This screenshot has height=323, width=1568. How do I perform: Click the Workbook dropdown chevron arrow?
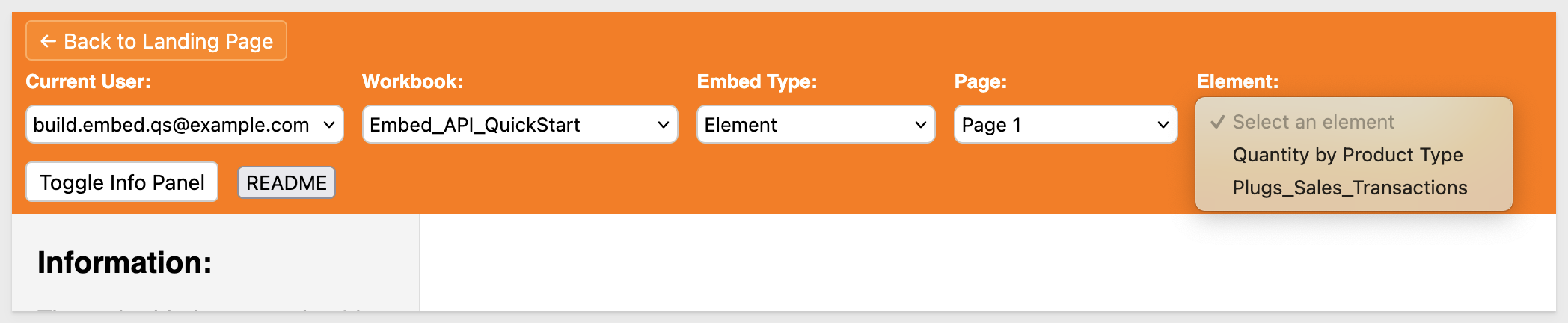coord(663,125)
